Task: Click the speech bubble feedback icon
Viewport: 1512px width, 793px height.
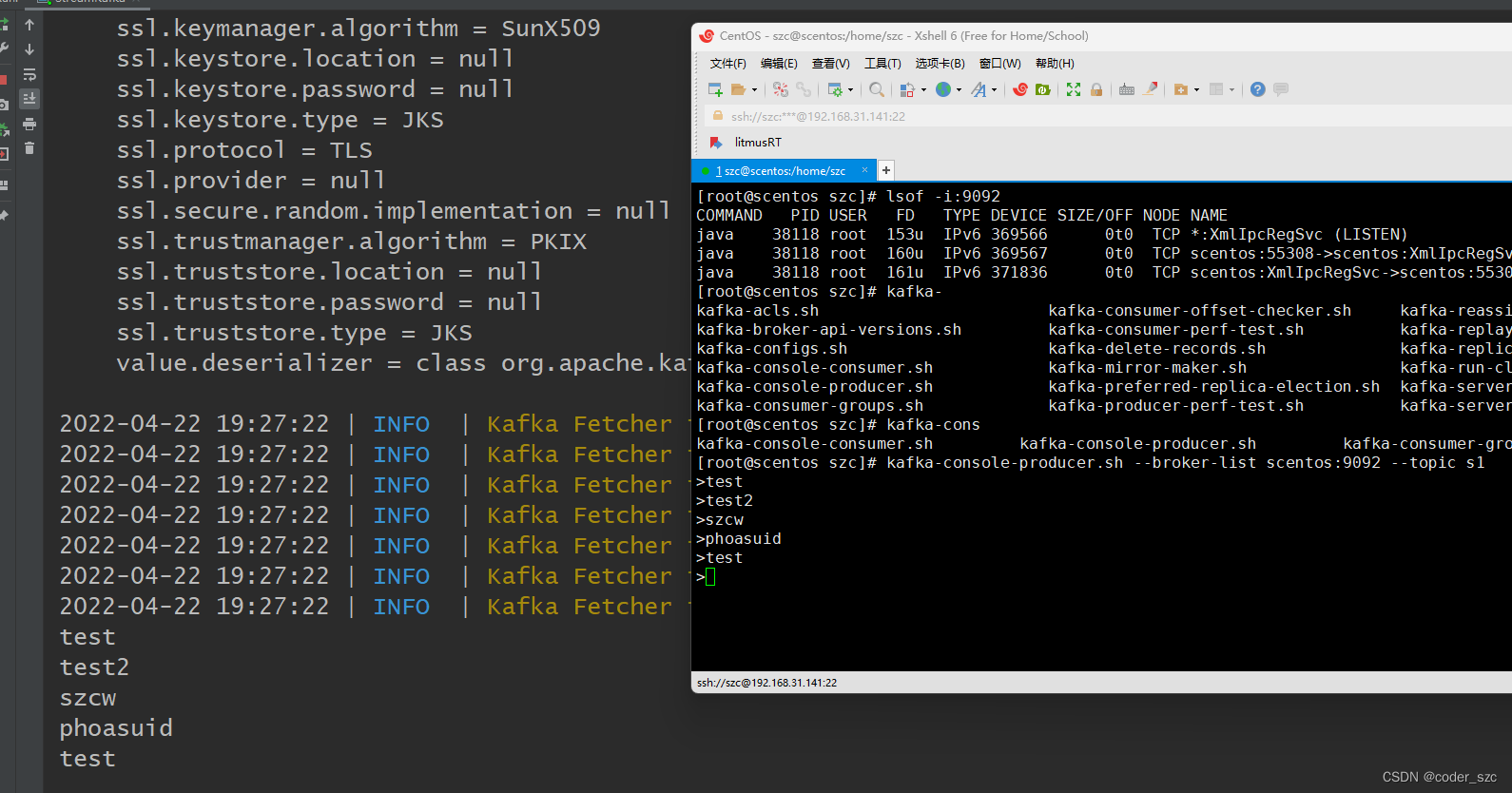Action: click(1281, 89)
